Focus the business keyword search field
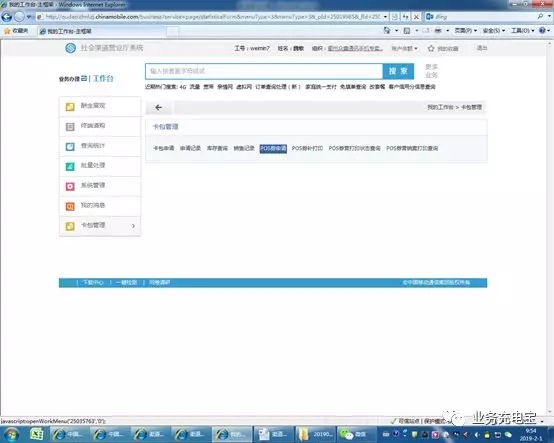Viewport: 554px width, 443px height. 264,71
